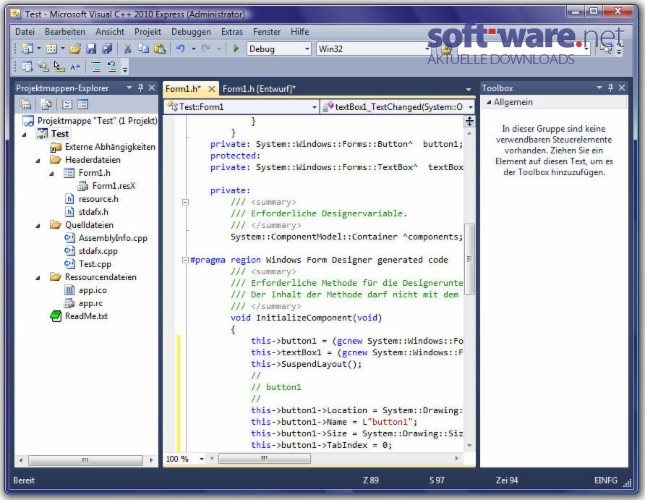Click the first icon in the Projektmappen-Explorer toolbar
Viewport: 645px width, 500px height.
click(x=26, y=104)
